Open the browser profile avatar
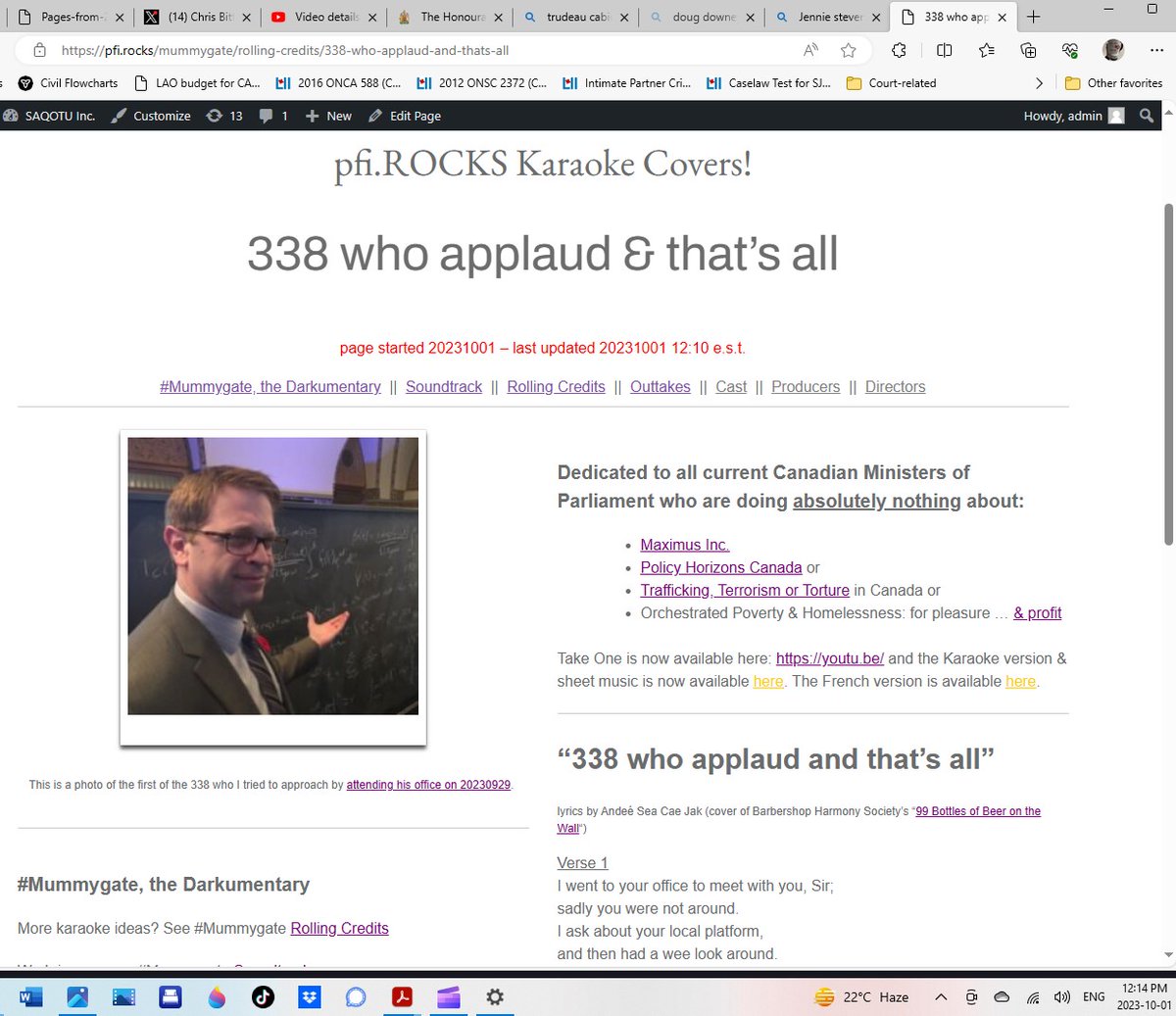 click(1113, 50)
